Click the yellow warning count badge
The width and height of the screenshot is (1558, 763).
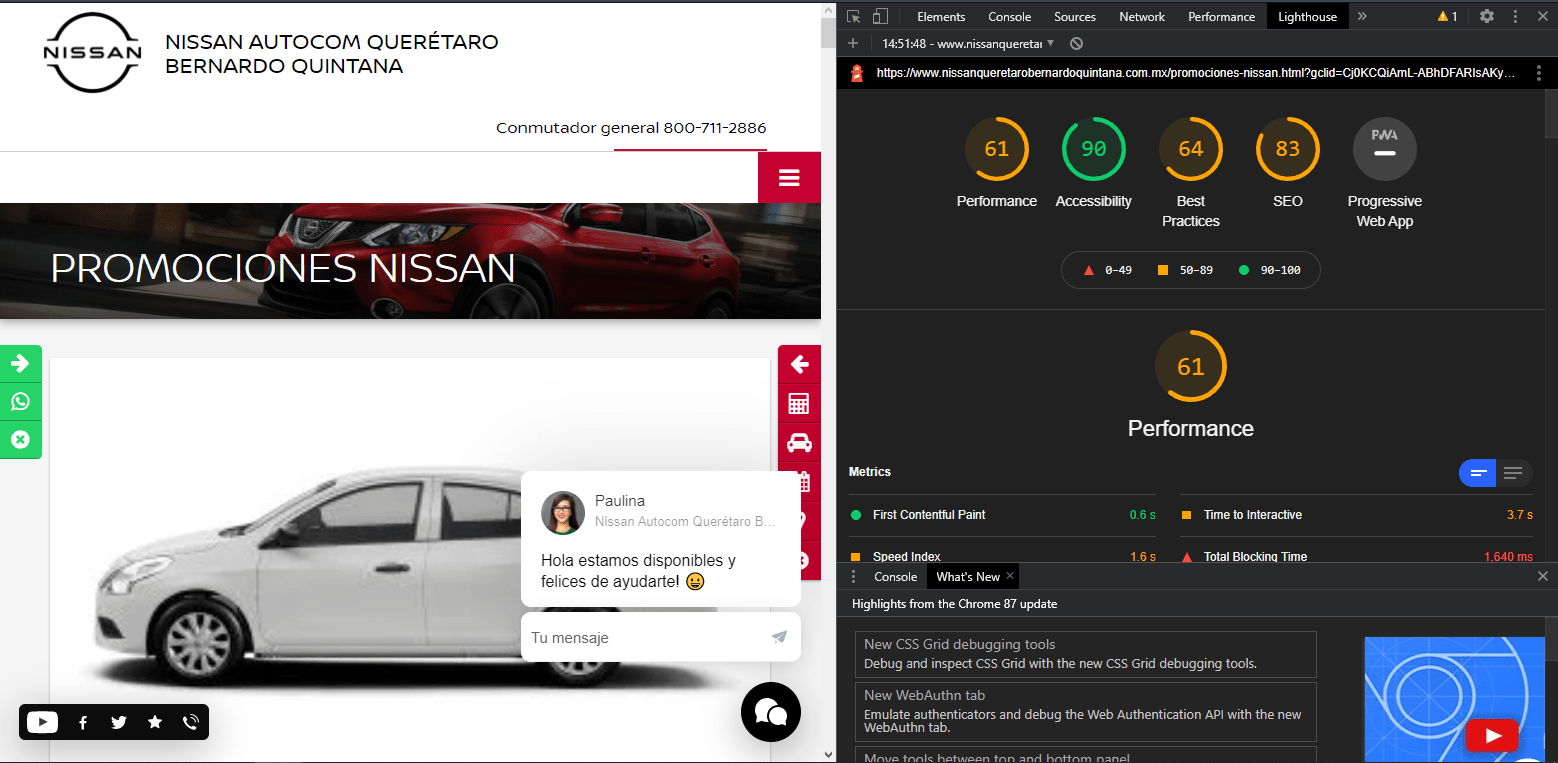(x=1447, y=16)
